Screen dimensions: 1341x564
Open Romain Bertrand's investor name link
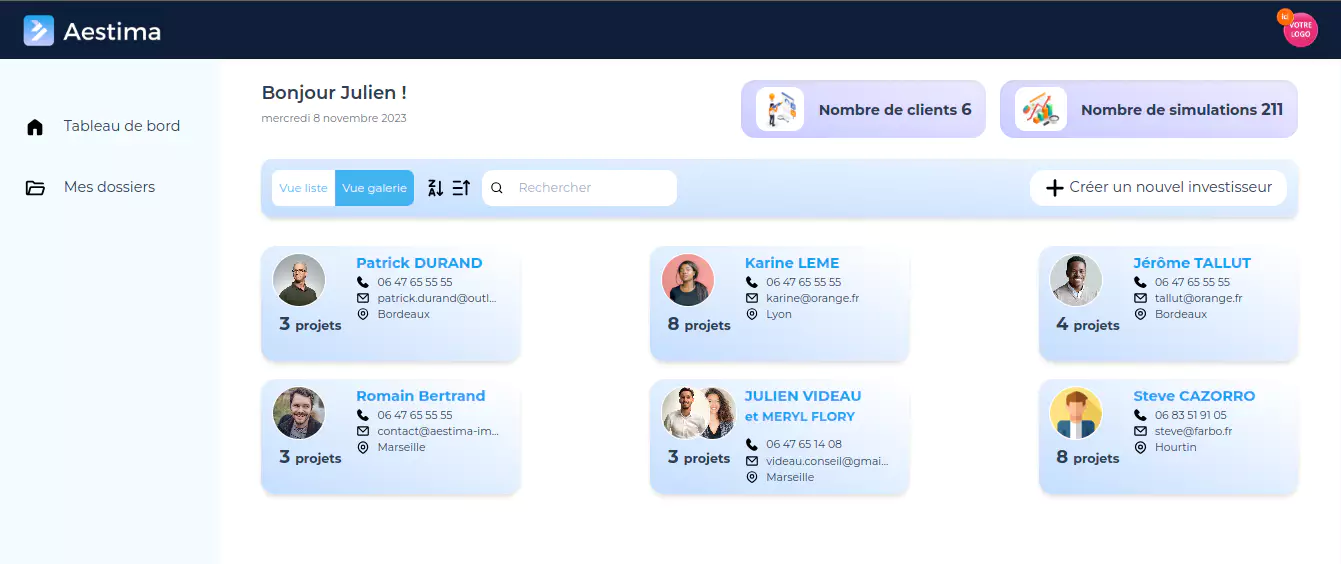pyautogui.click(x=420, y=396)
